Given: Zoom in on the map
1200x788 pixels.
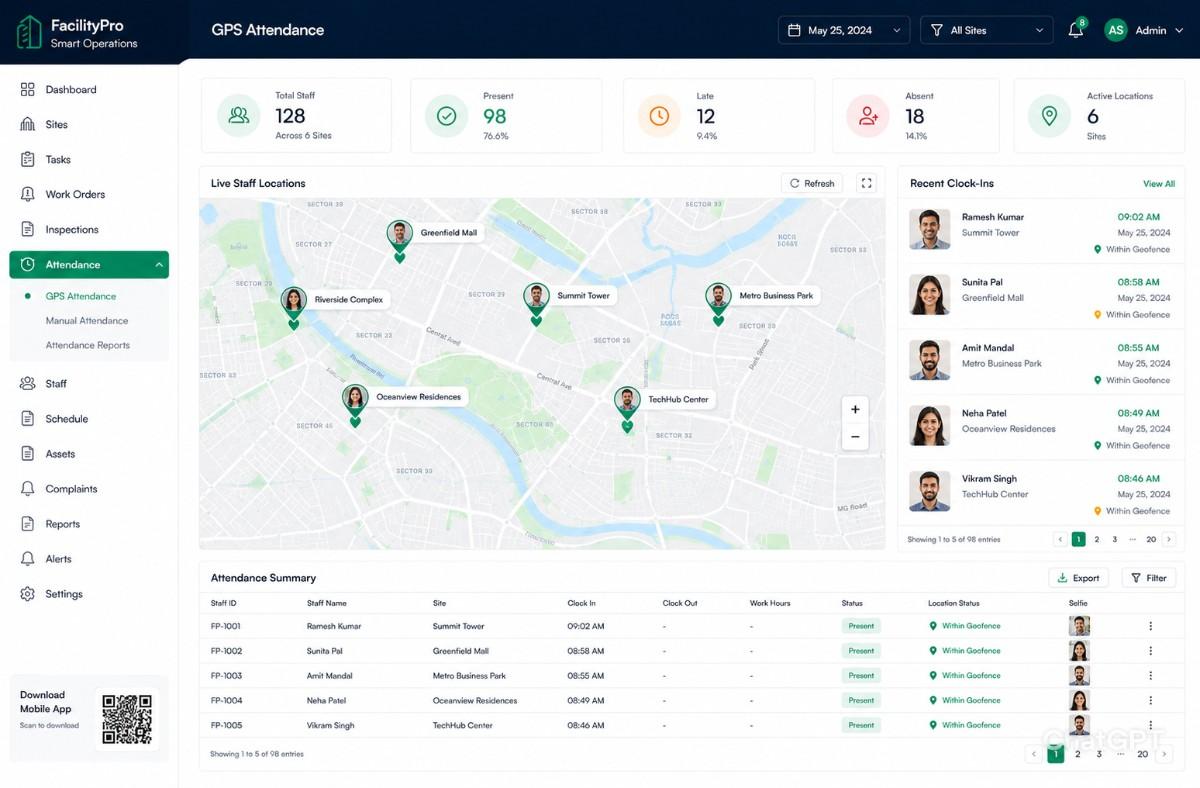Looking at the screenshot, I should 855,409.
